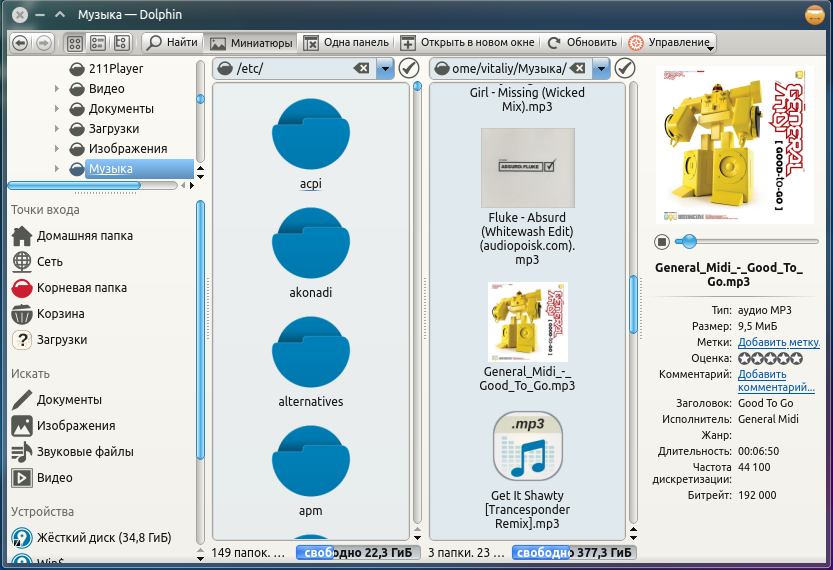The width and height of the screenshot is (833, 570).
Task: Switch to Details view mode
Action: coord(122,43)
